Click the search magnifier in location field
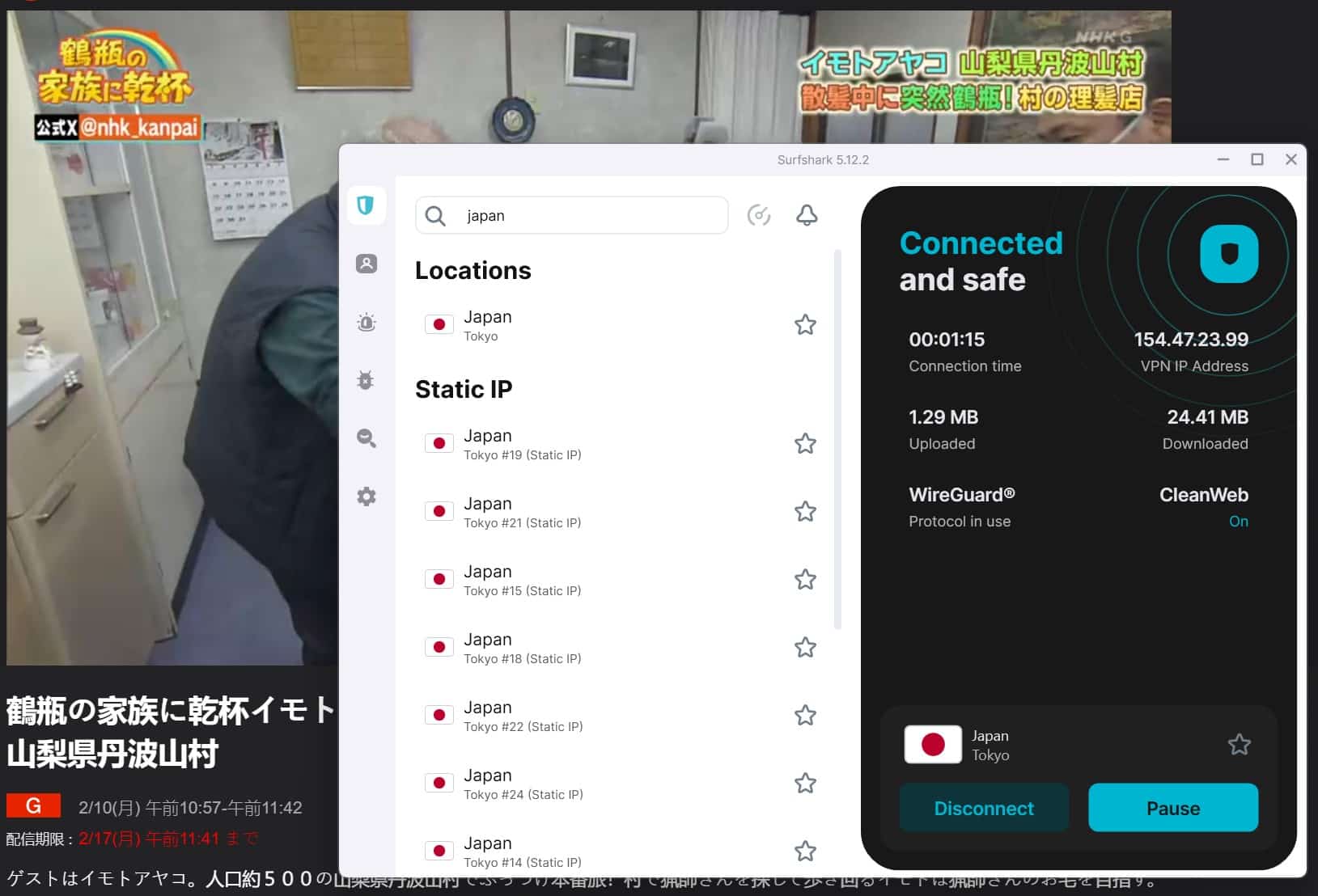The image size is (1318, 896). click(x=435, y=216)
